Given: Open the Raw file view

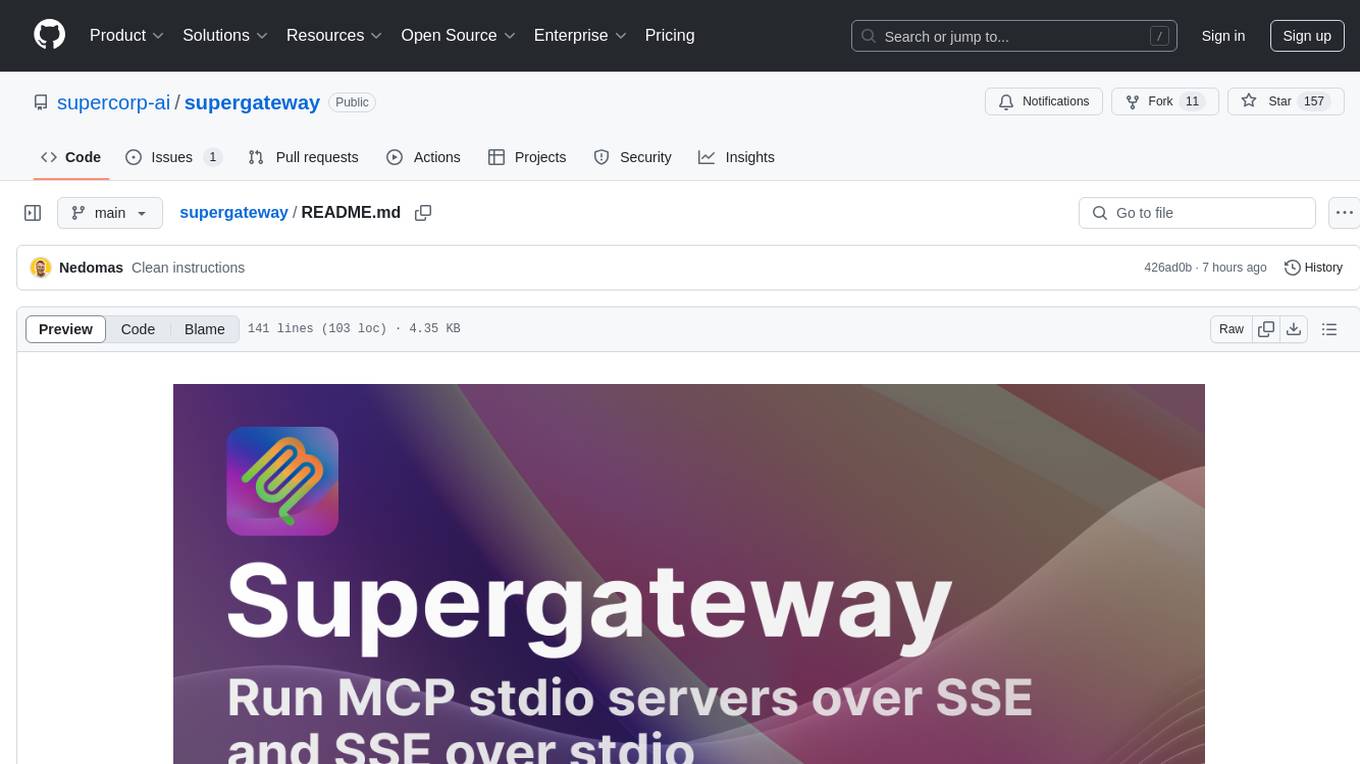Looking at the screenshot, I should 1231,329.
